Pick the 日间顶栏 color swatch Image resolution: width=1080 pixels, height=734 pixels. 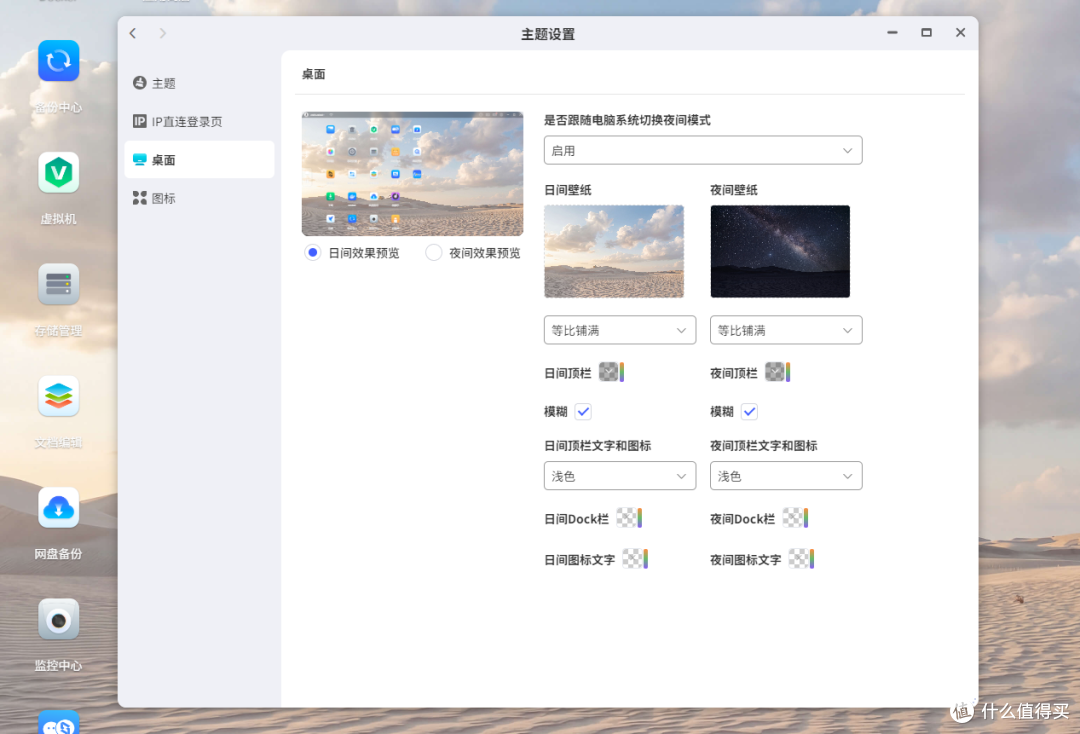click(612, 373)
